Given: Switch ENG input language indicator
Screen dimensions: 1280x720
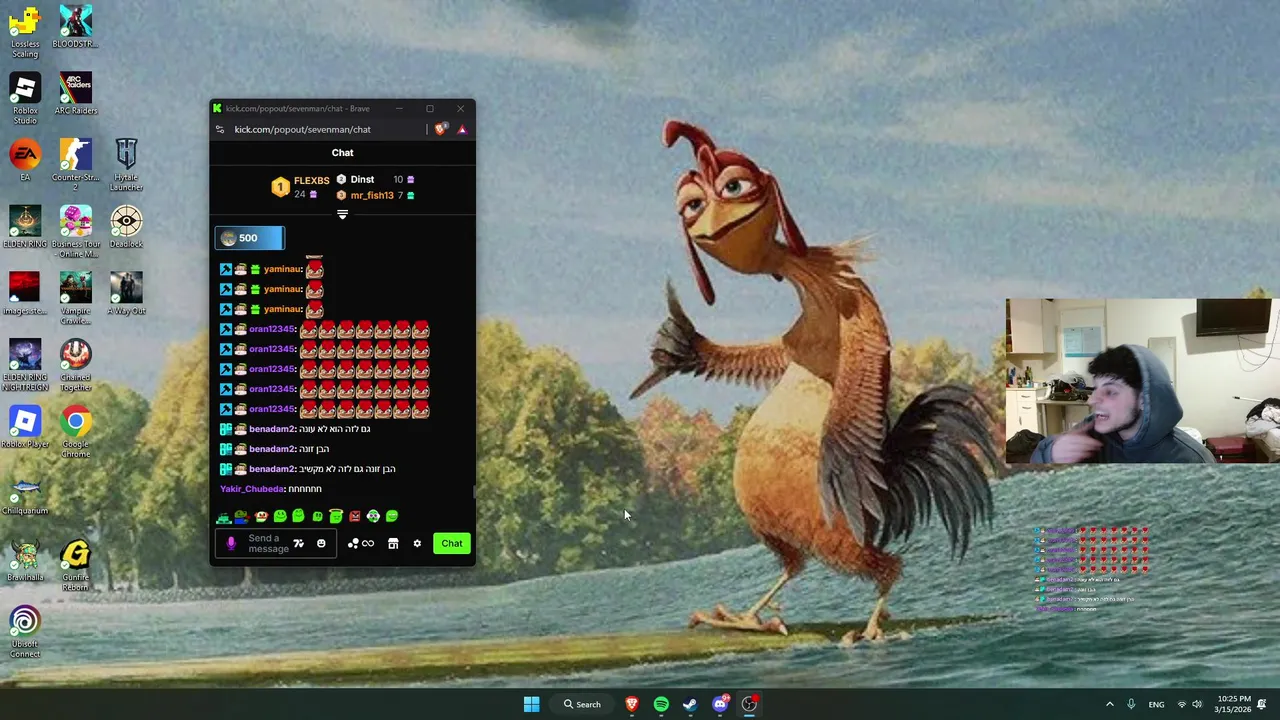Looking at the screenshot, I should click(x=1156, y=704).
